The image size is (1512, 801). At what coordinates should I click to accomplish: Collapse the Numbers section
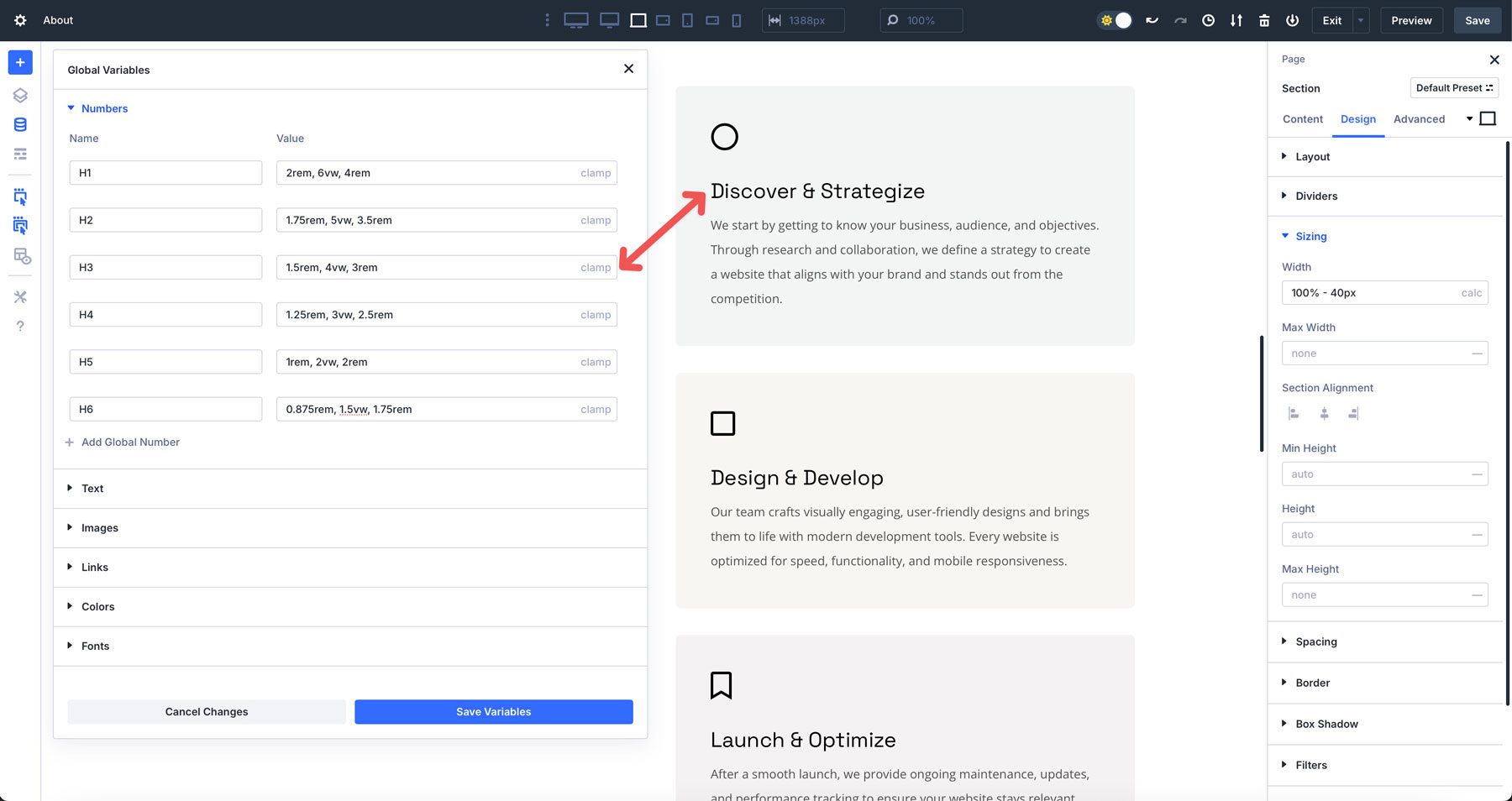[x=71, y=108]
